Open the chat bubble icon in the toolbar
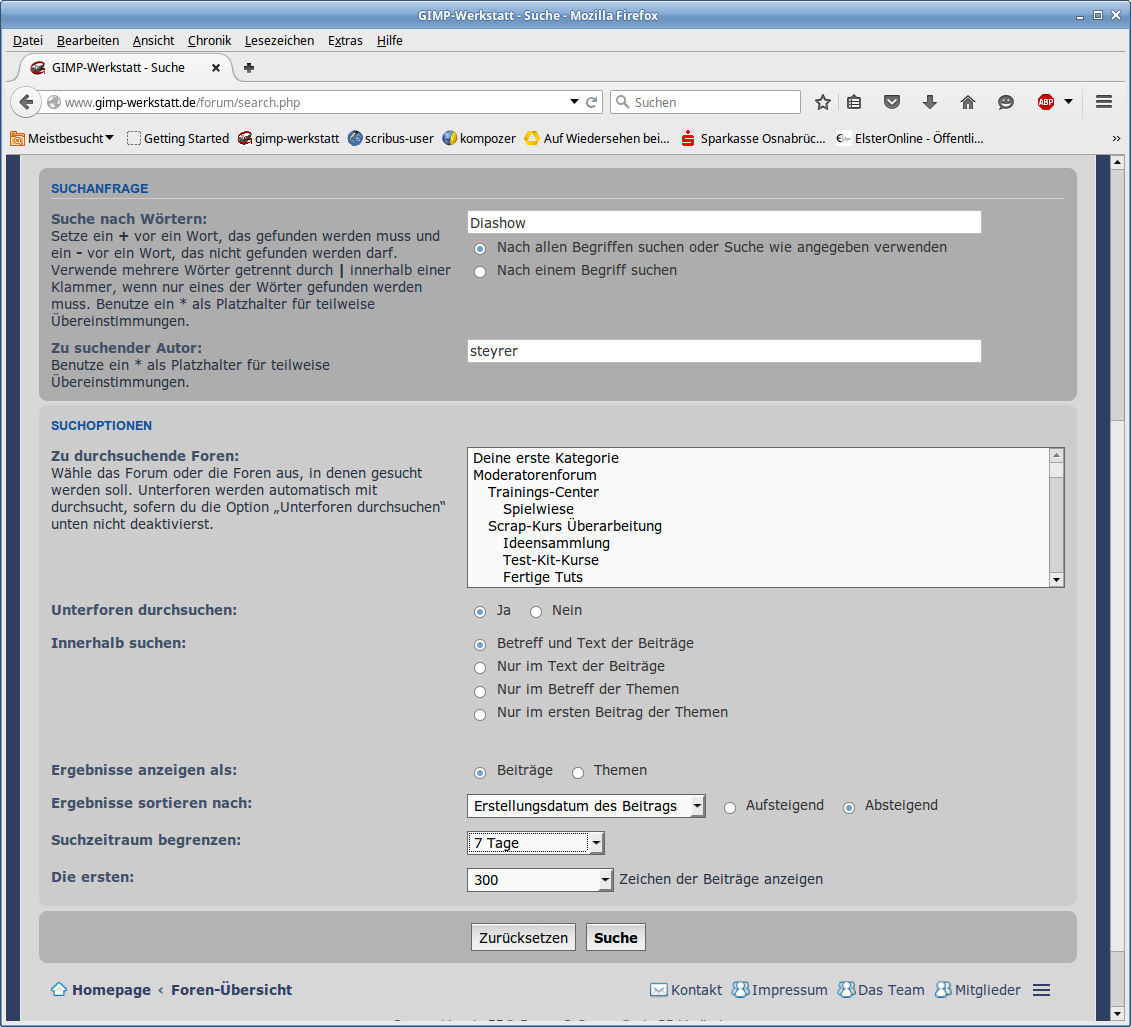The height and width of the screenshot is (1027, 1131). (x=1005, y=102)
